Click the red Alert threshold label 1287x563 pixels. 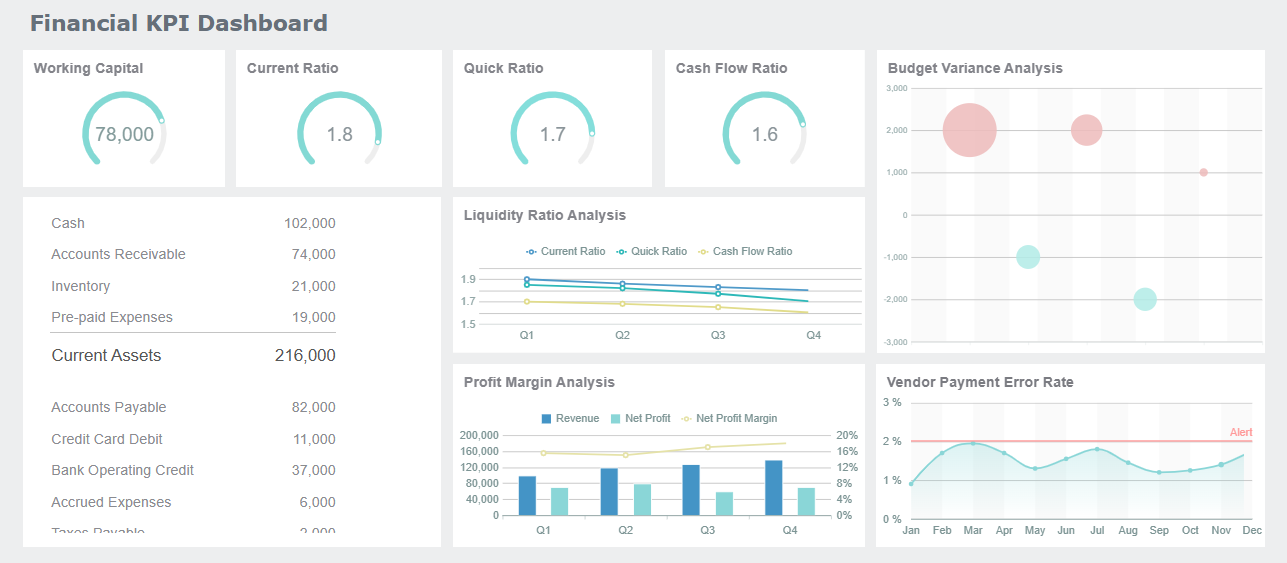pyautogui.click(x=1241, y=432)
